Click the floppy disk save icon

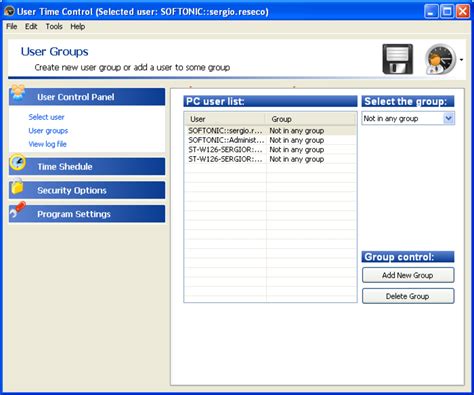click(397, 59)
